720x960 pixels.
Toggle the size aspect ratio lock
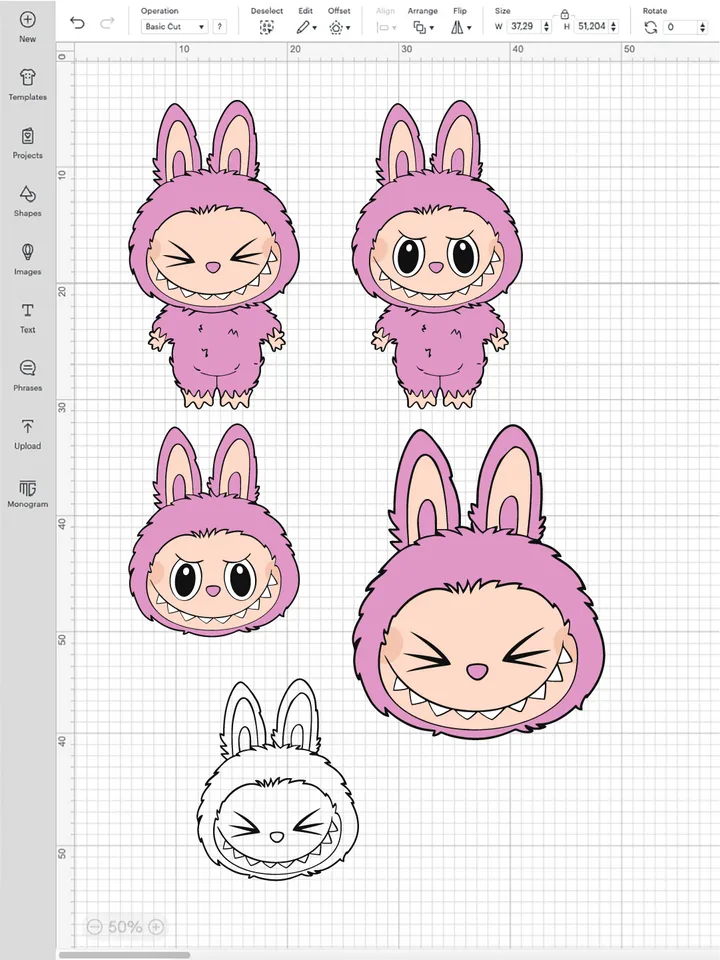pyautogui.click(x=565, y=14)
